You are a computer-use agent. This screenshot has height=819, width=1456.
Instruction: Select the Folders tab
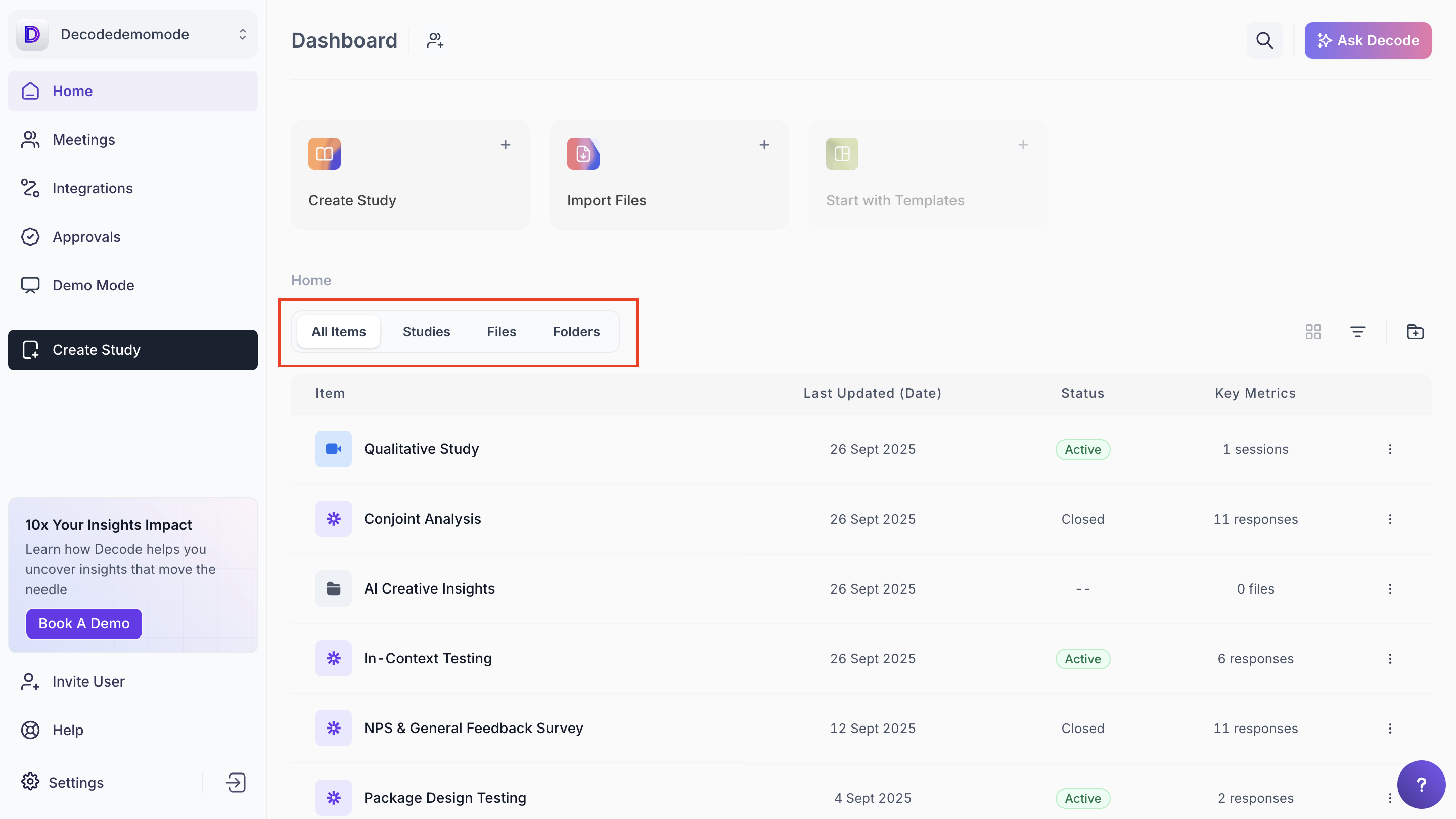tap(576, 332)
